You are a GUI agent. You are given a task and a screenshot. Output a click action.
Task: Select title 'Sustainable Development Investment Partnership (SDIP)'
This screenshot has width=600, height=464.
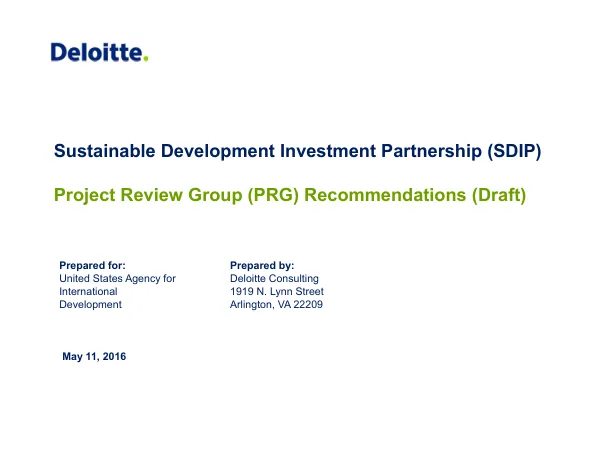297,151
